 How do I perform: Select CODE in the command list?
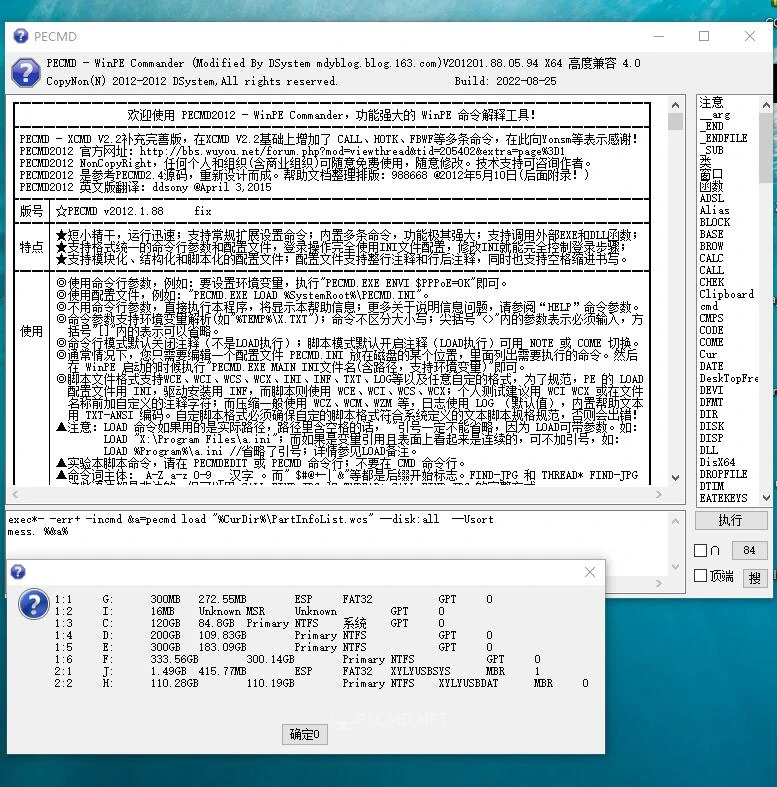(x=712, y=331)
